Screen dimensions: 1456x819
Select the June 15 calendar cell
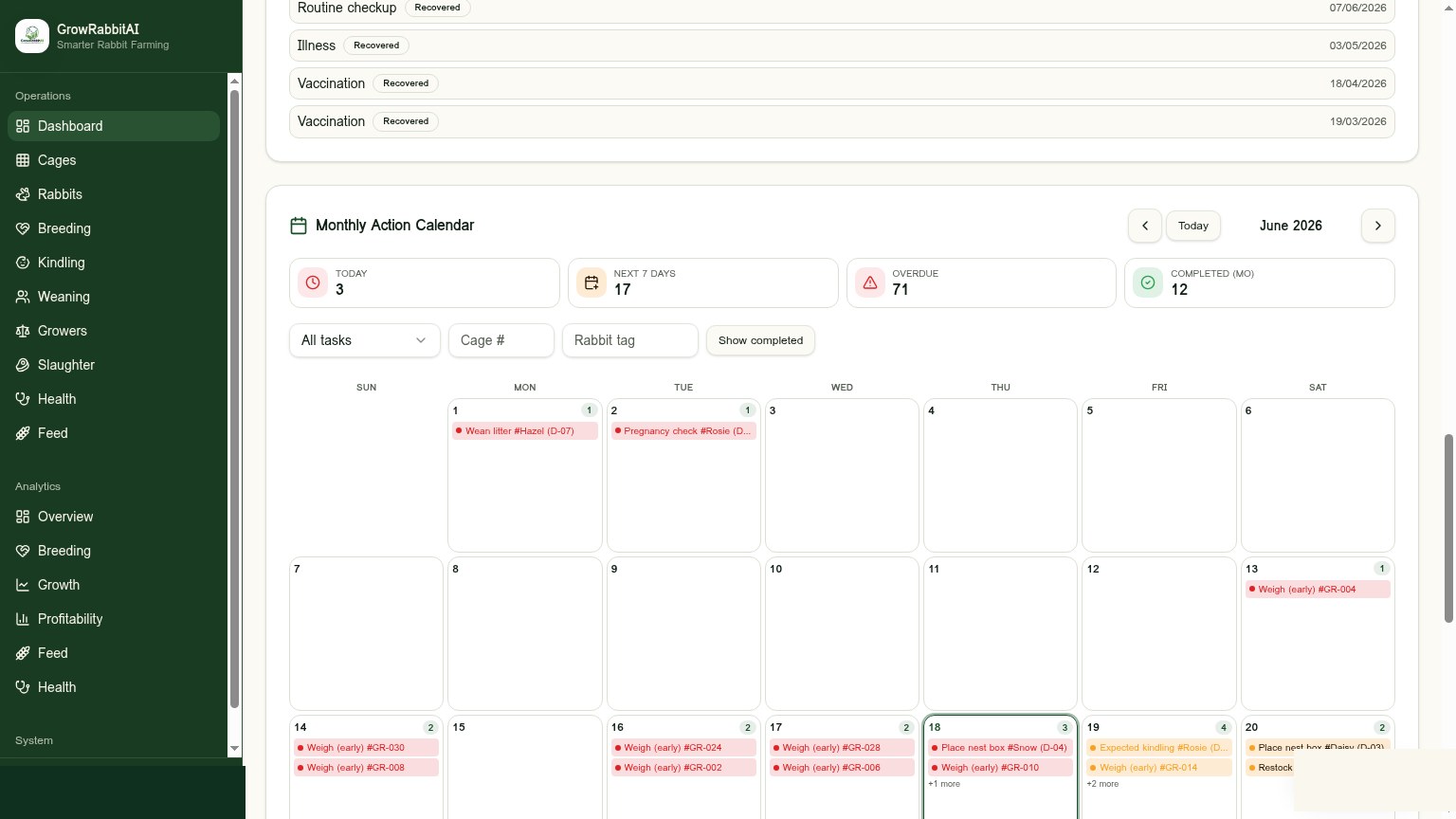(x=525, y=767)
